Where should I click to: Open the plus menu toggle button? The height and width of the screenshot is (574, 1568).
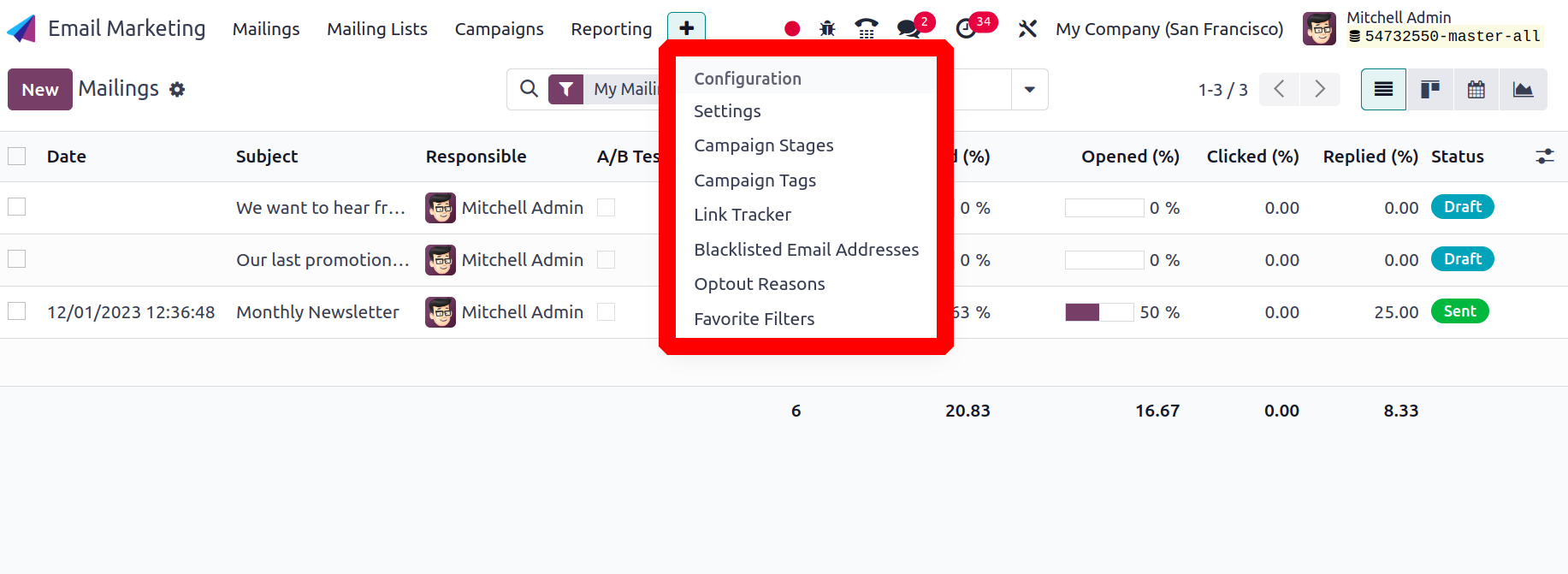pos(686,28)
